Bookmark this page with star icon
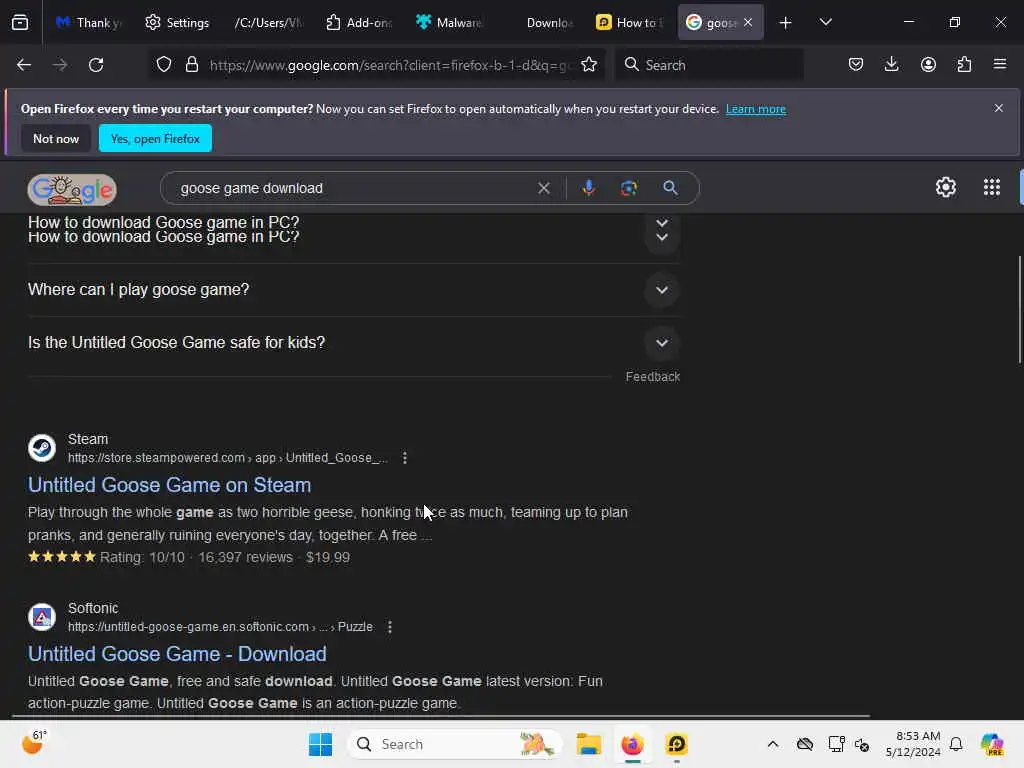Screen dimensions: 1024x768 [x=589, y=65]
